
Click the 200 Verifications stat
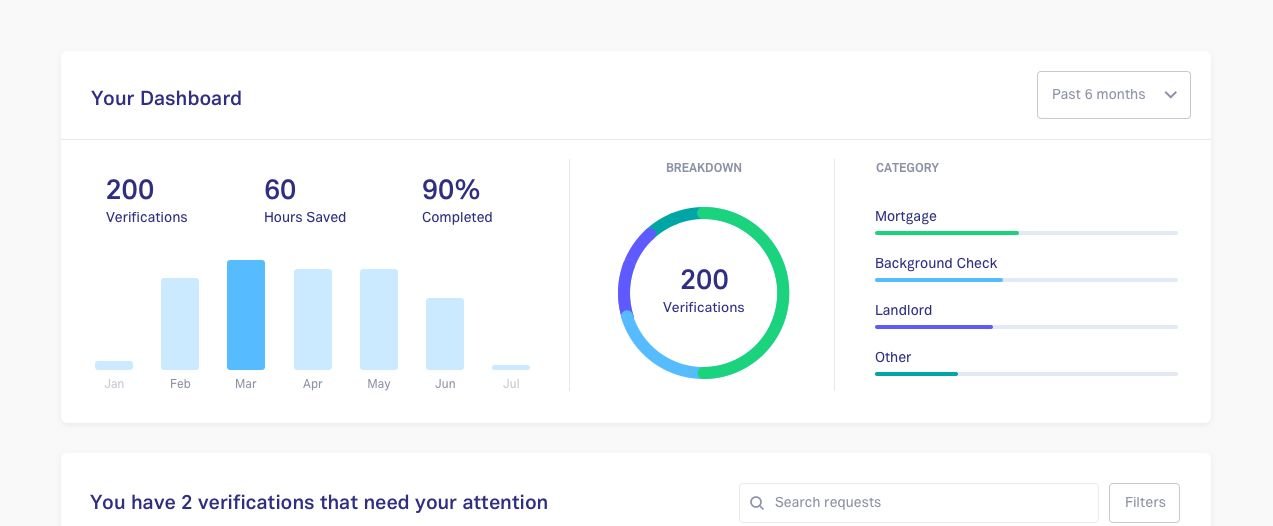coord(146,200)
